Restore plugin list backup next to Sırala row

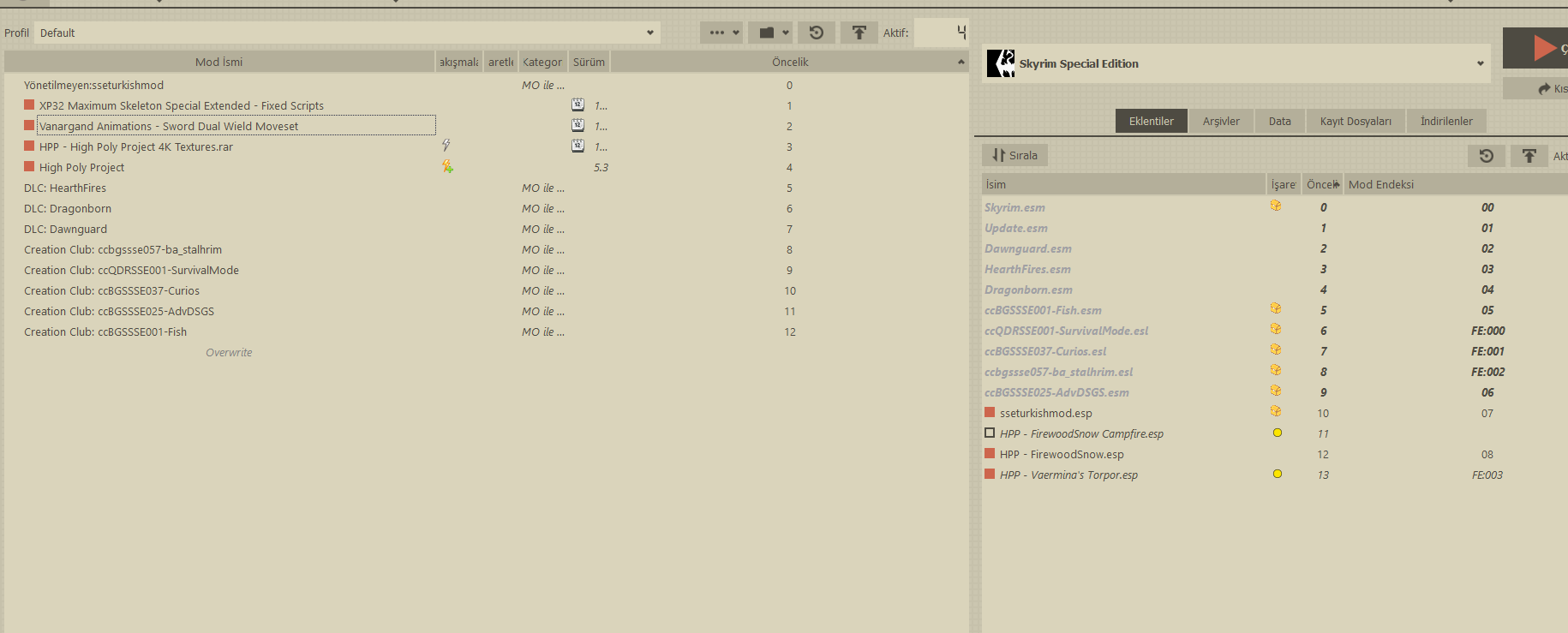1487,155
